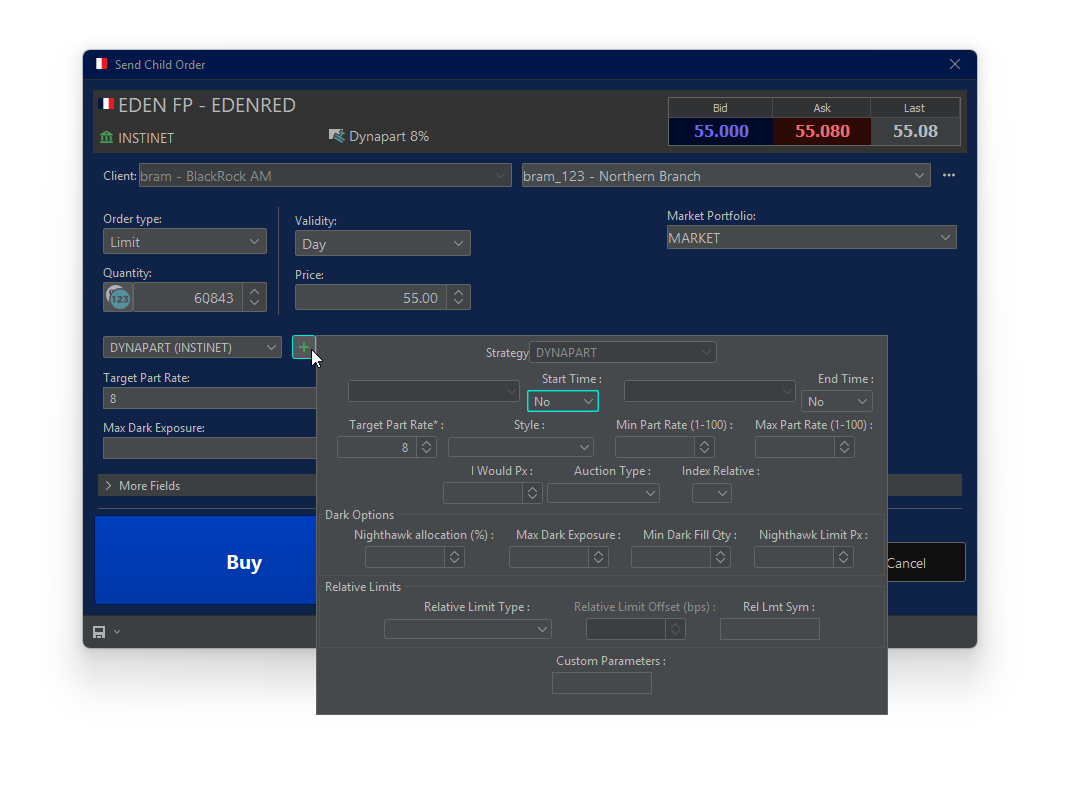Open the bram_123 - Northern Branch dropdown
Screen dimensions: 1070x795
[726, 175]
